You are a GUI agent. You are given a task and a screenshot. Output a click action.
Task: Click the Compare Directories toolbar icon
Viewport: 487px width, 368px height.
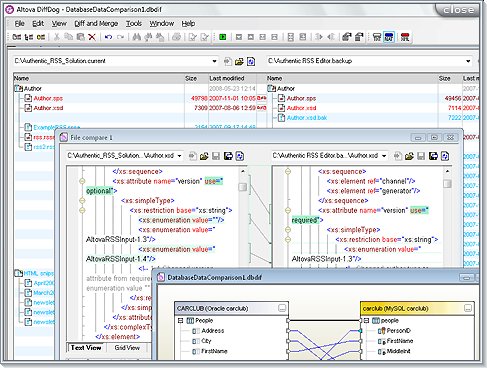(x=29, y=37)
